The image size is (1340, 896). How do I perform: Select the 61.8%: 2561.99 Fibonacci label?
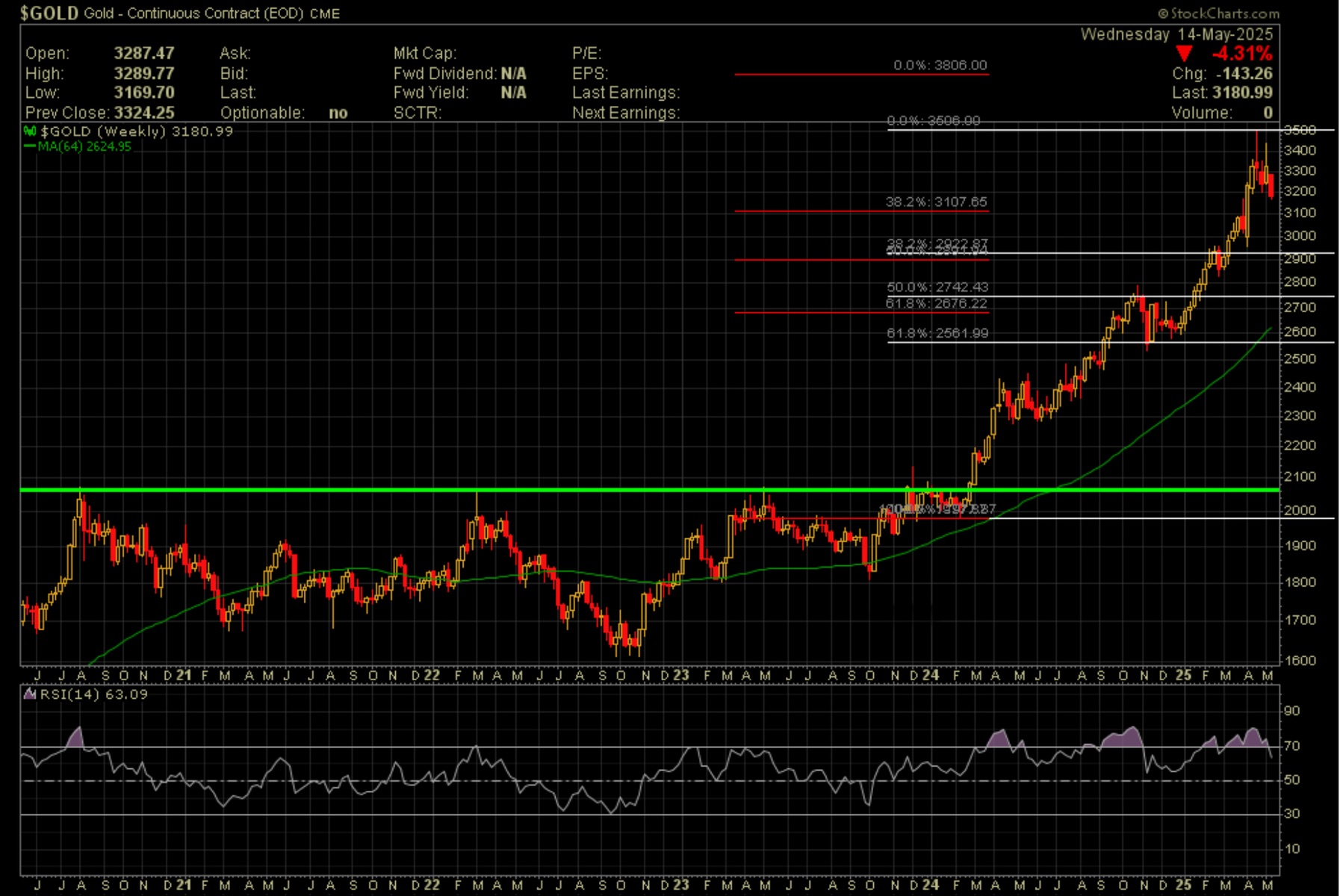[937, 334]
